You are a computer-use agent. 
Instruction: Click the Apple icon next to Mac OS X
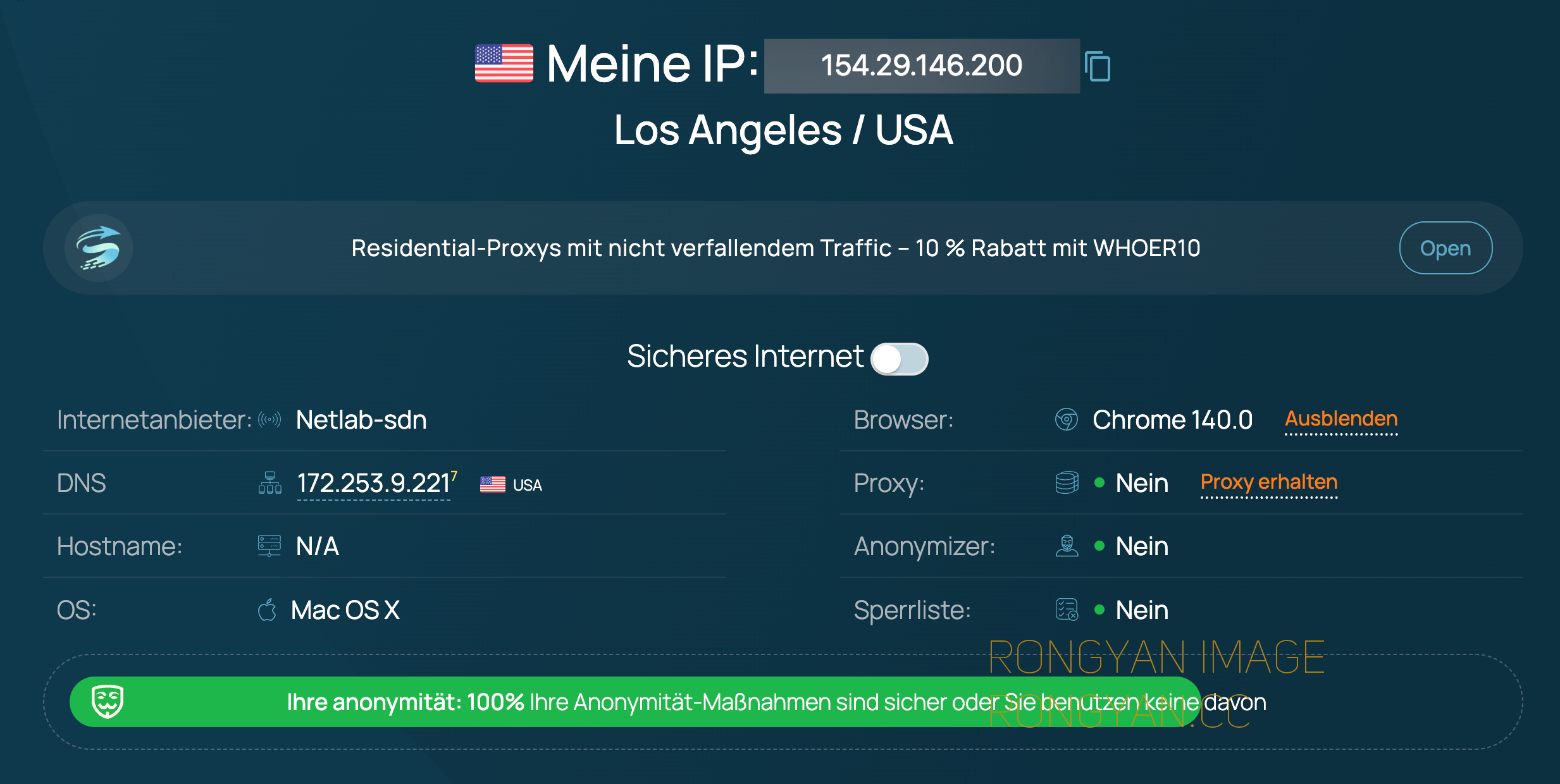268,610
